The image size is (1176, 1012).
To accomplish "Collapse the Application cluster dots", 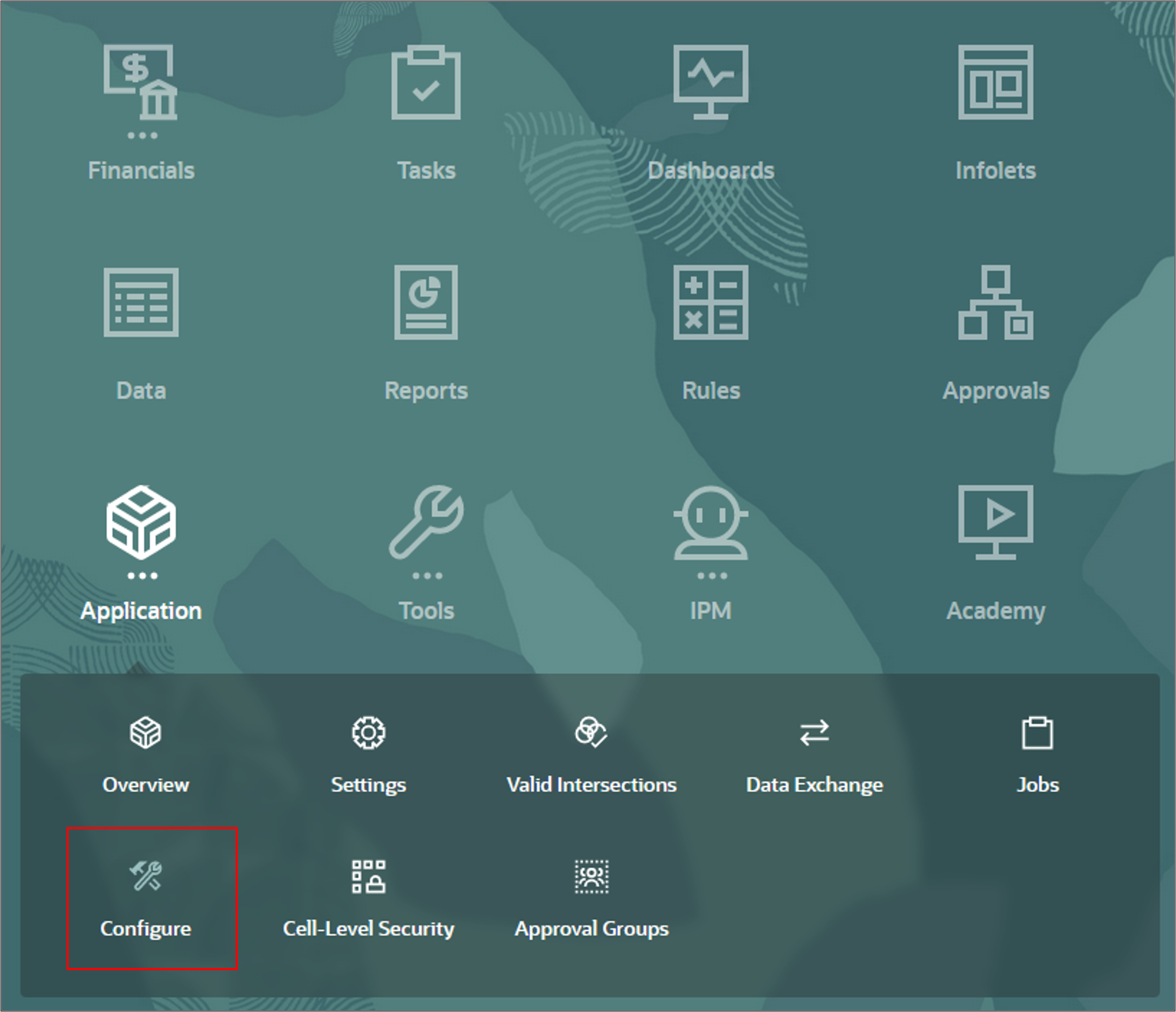I will tap(142, 575).
